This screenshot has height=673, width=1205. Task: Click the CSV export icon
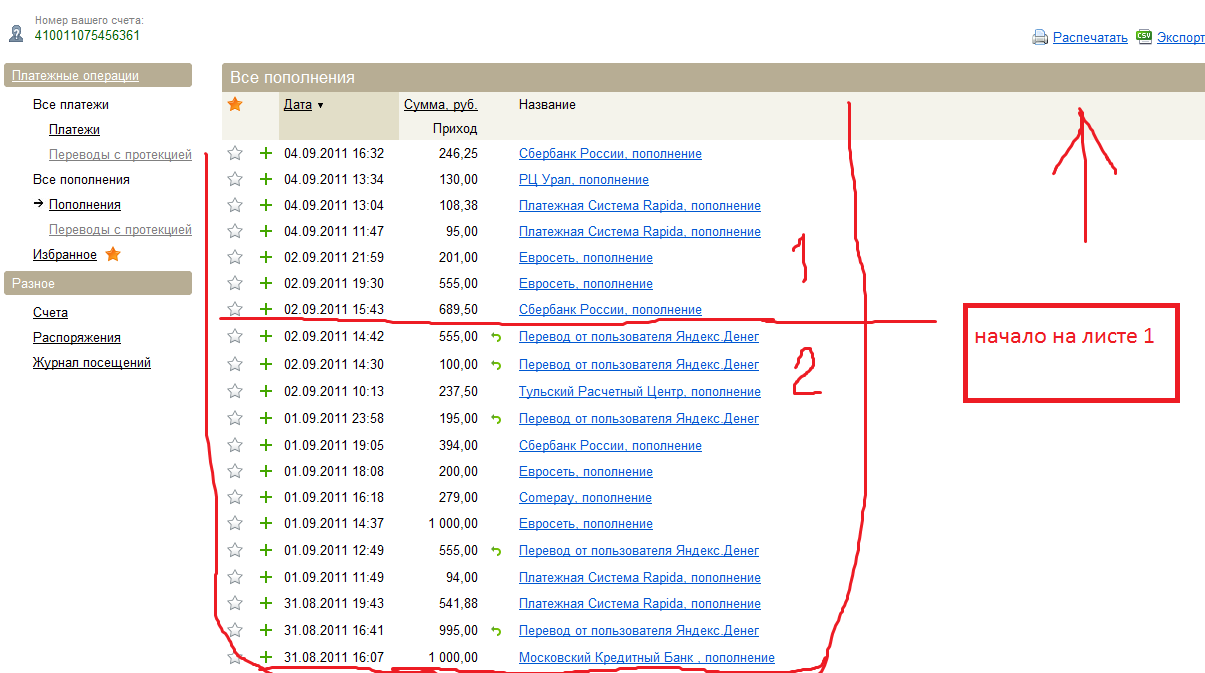pyautogui.click(x=1144, y=37)
